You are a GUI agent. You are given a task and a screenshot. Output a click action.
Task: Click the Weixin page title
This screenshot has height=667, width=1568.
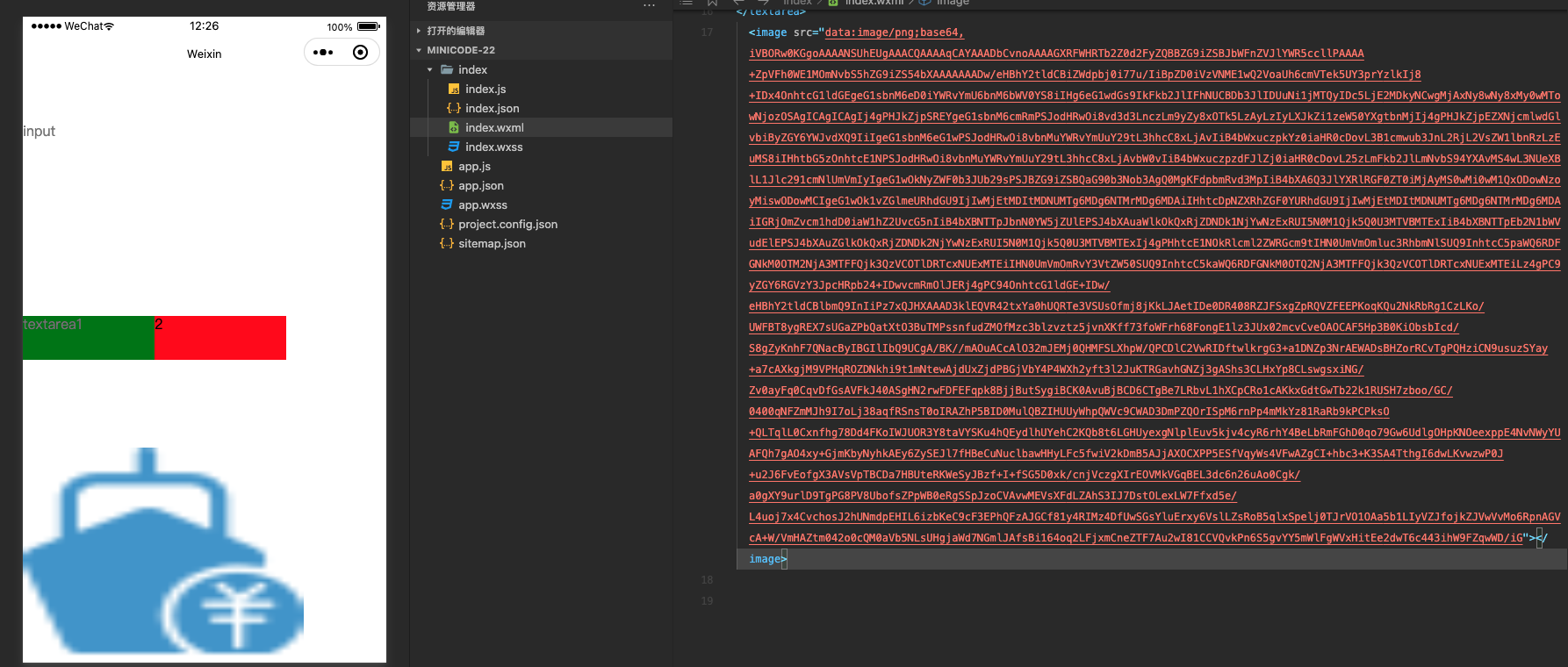(x=205, y=54)
